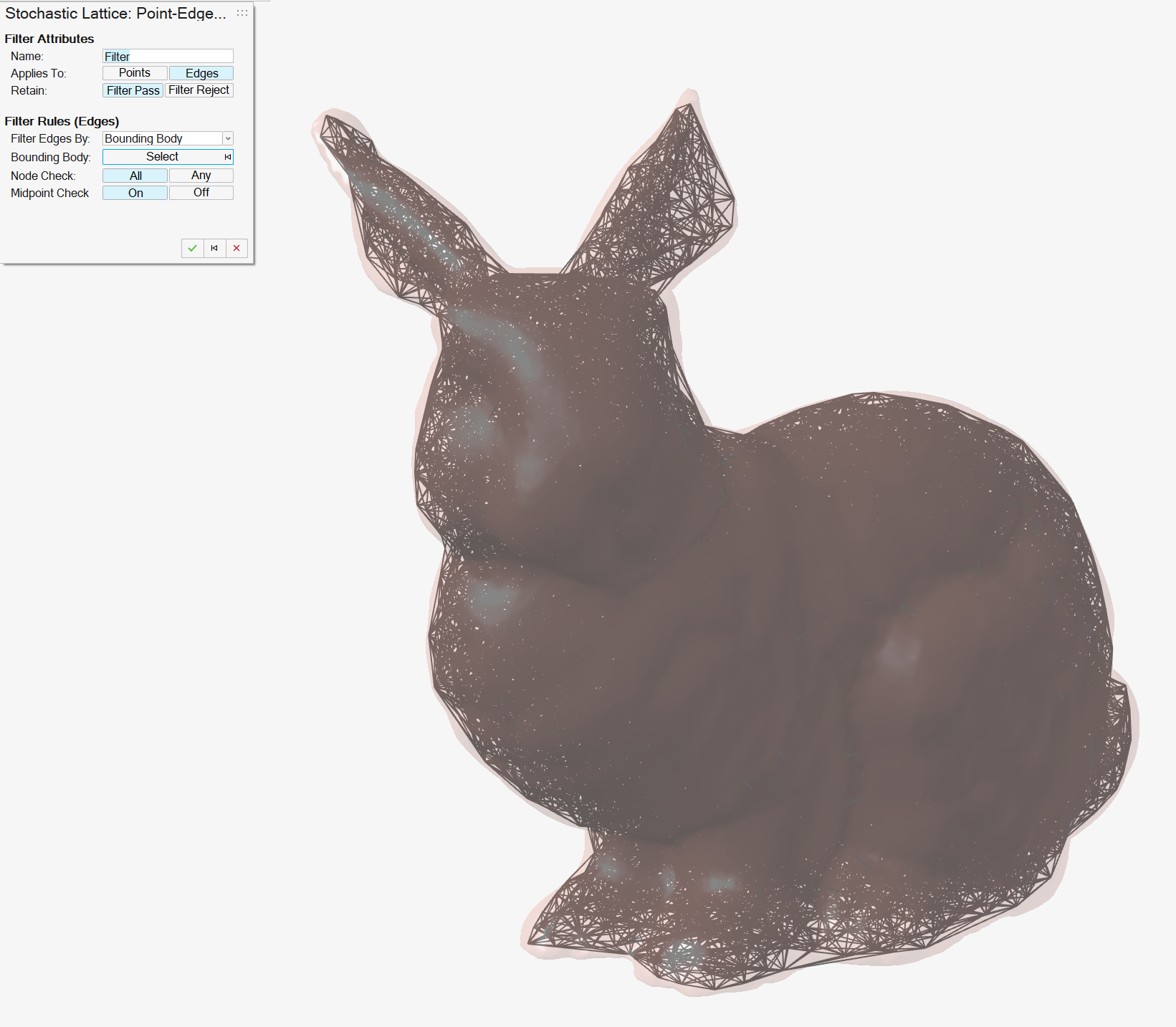Image resolution: width=1176 pixels, height=1027 pixels.
Task: Choose Filter Reject for Retain
Action: click(199, 90)
